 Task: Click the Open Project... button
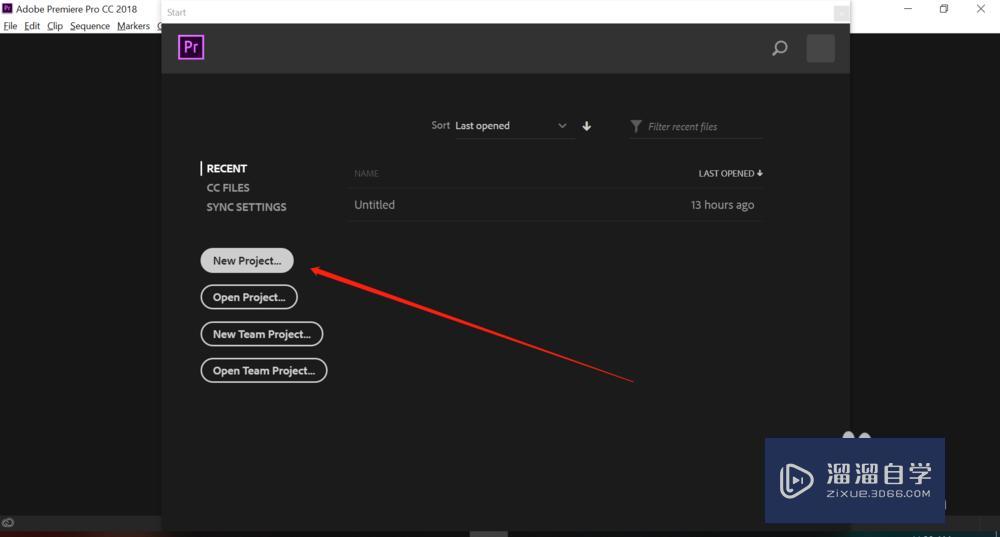coord(249,297)
